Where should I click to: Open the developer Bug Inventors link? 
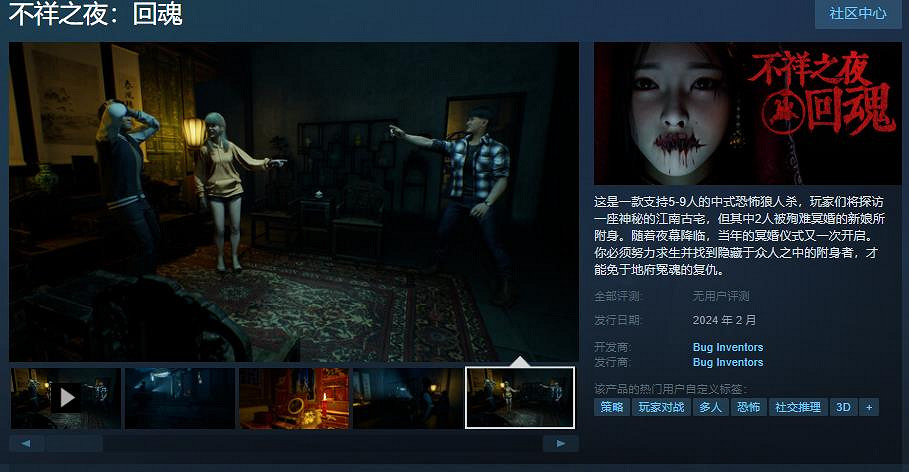(727, 348)
